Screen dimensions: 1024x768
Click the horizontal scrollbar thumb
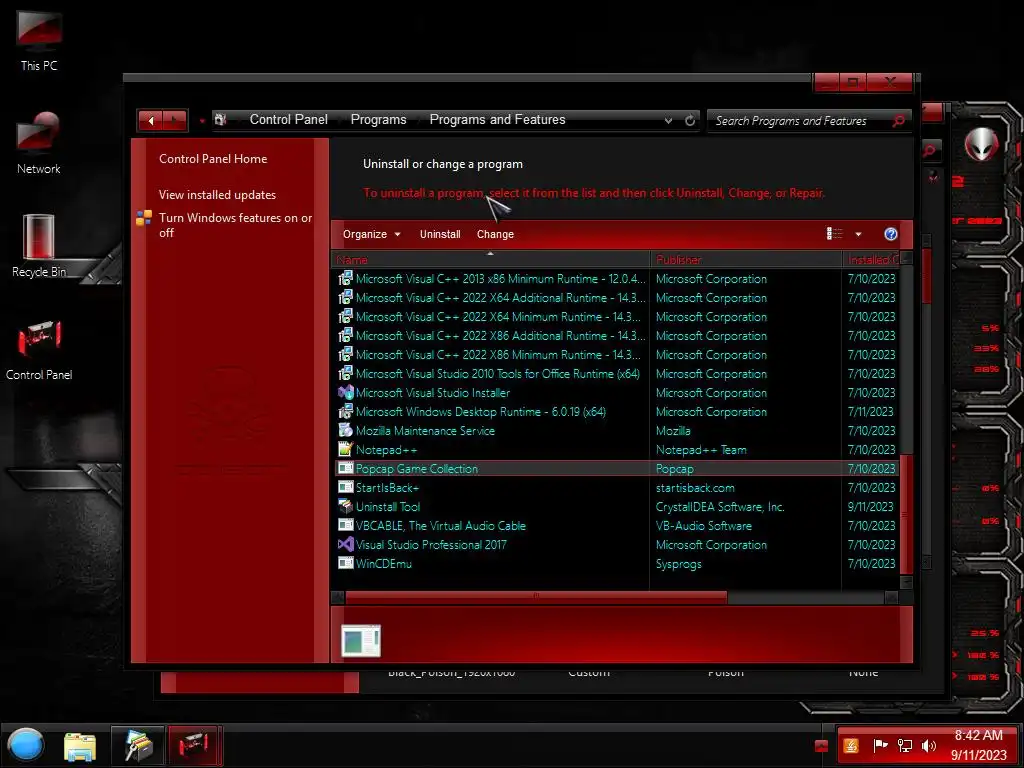(536, 597)
